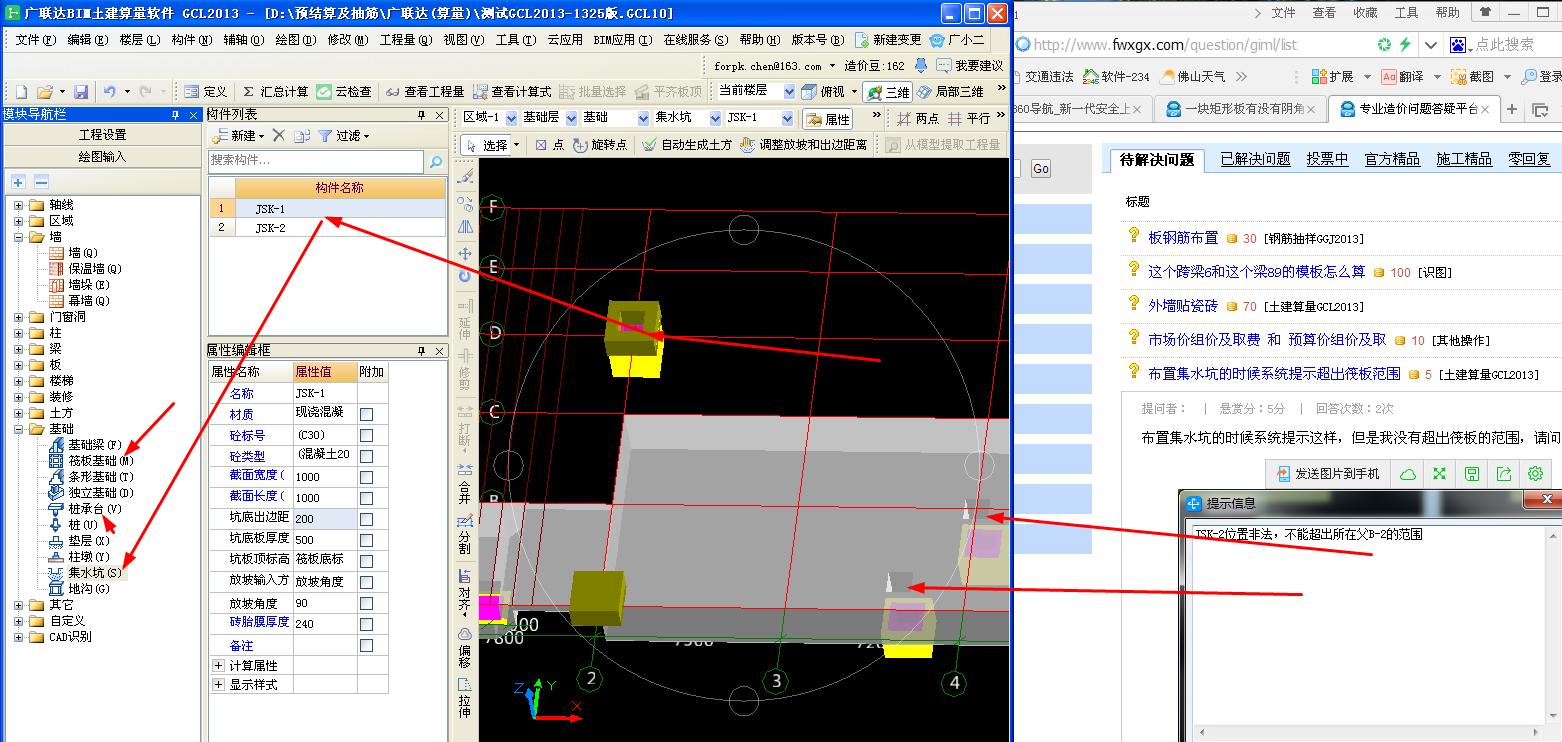The width and height of the screenshot is (1562, 742).
Task: Open the 文件(F) menu in GCL
Action: (35, 40)
